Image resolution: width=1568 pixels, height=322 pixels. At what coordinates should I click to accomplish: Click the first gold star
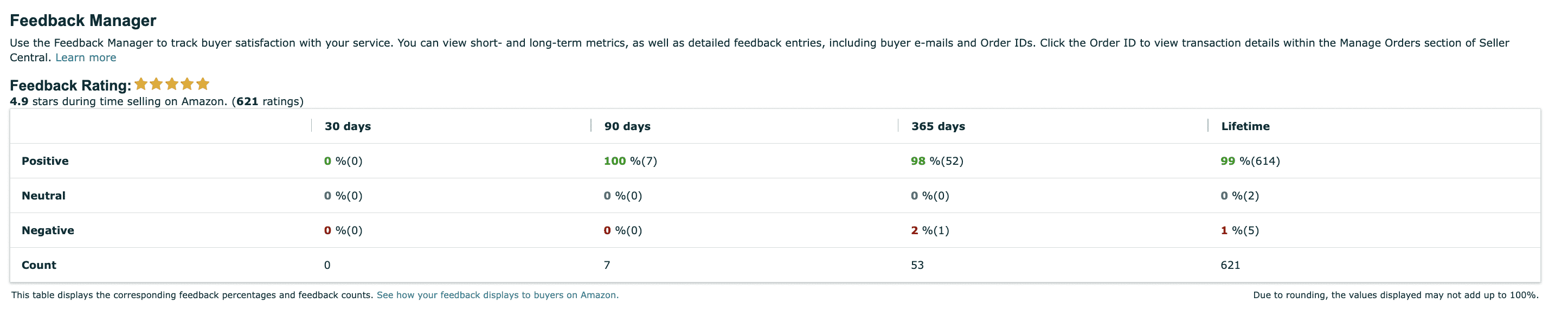point(140,84)
